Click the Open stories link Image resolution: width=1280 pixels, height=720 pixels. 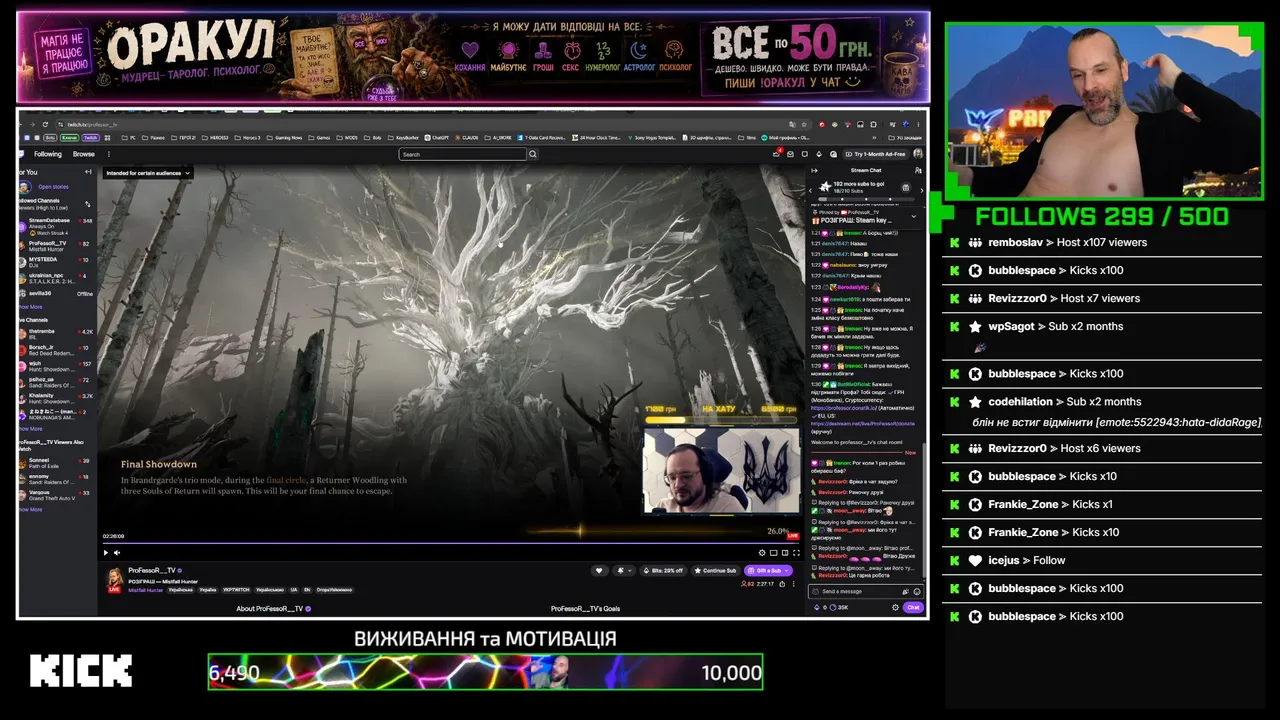click(53, 186)
